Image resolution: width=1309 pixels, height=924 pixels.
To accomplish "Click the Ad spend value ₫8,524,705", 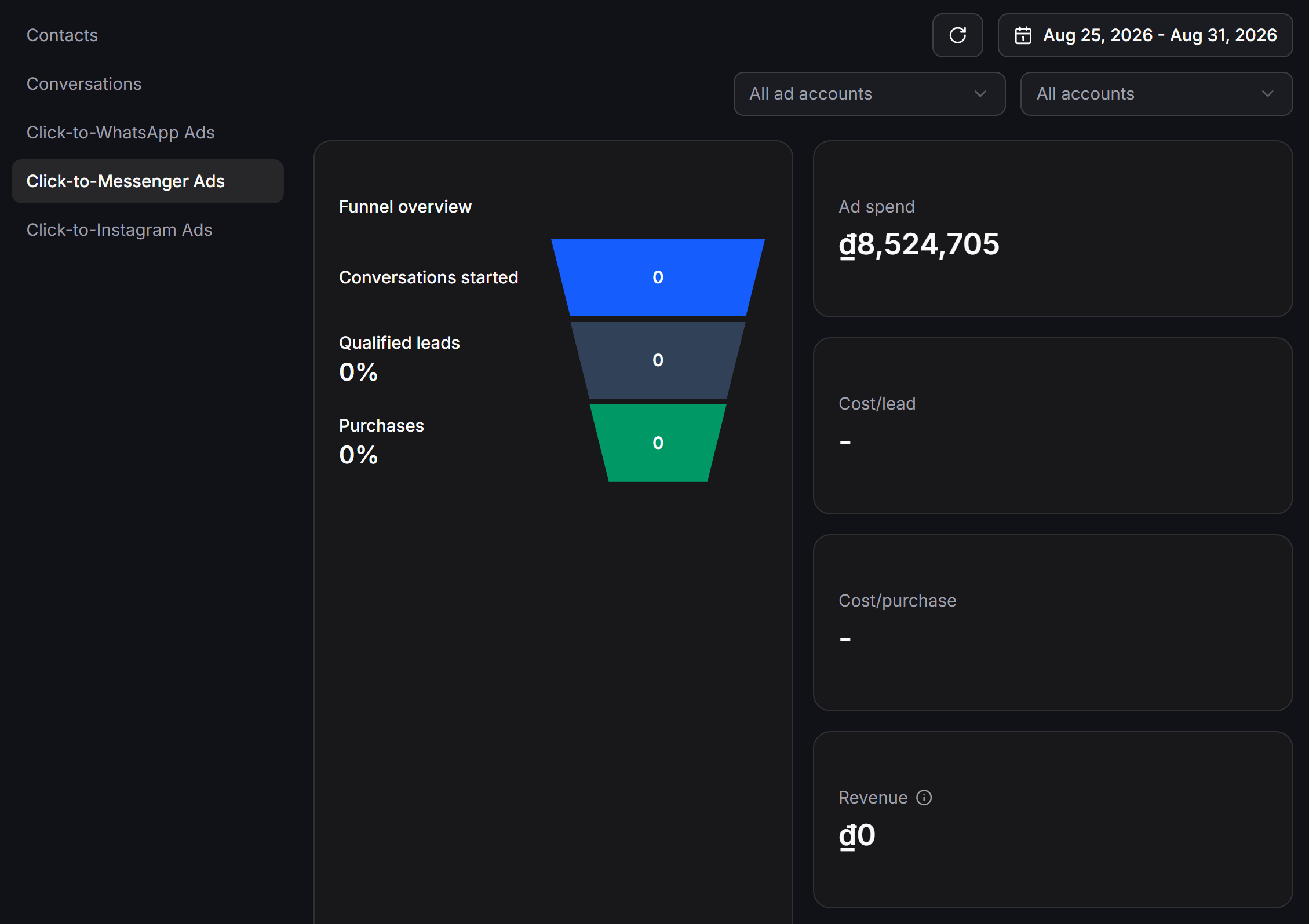I will [x=919, y=244].
